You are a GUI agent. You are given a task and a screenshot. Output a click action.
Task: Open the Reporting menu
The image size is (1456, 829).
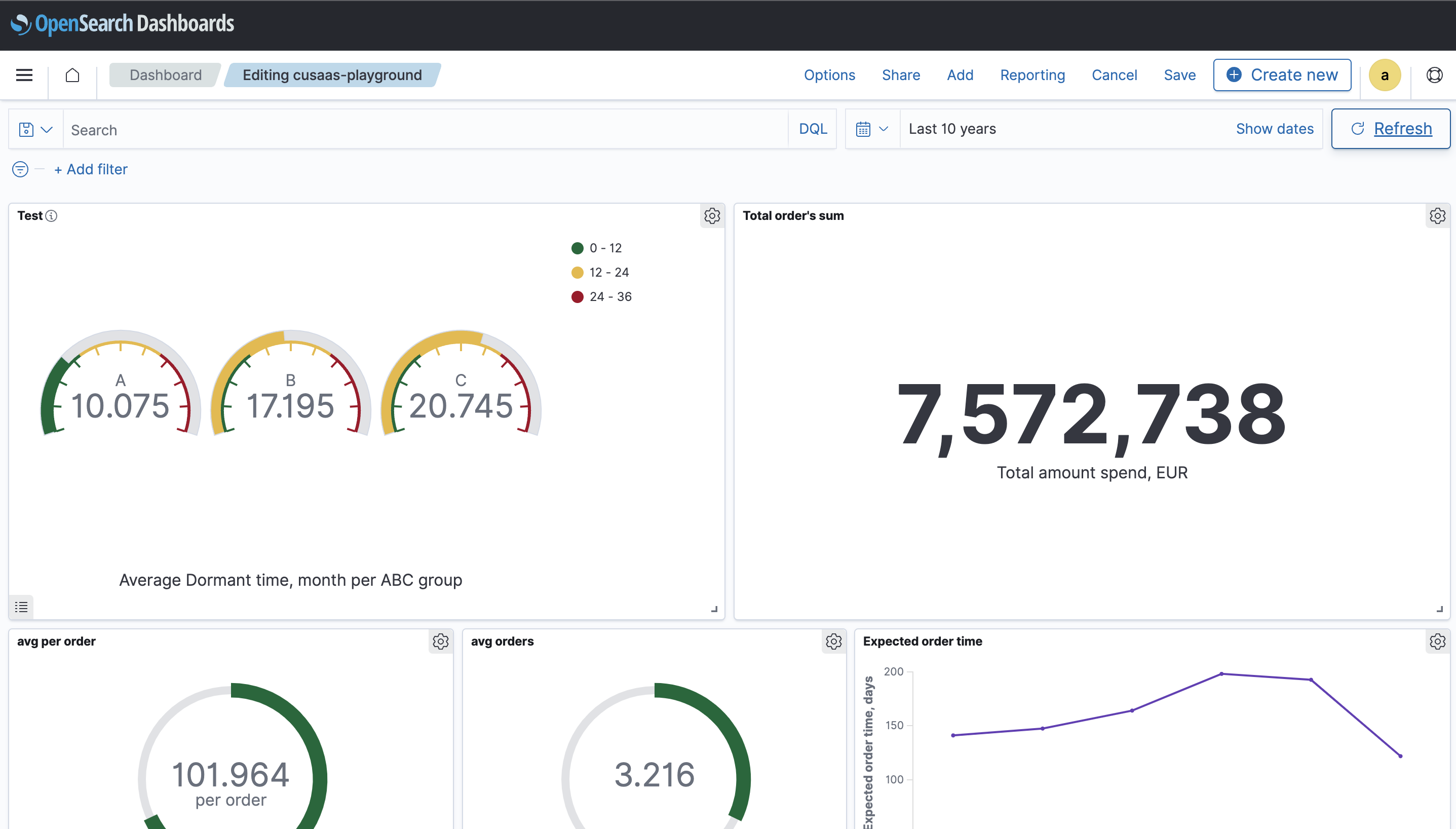tap(1032, 75)
